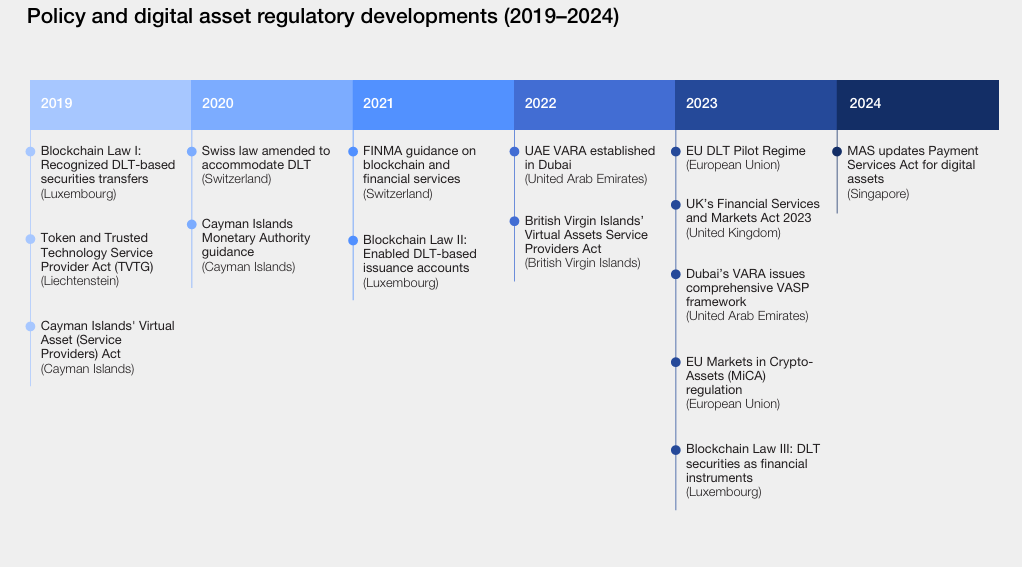Click the dot beside British Virgin Islands' Act
1022x567 pixels.
514,222
